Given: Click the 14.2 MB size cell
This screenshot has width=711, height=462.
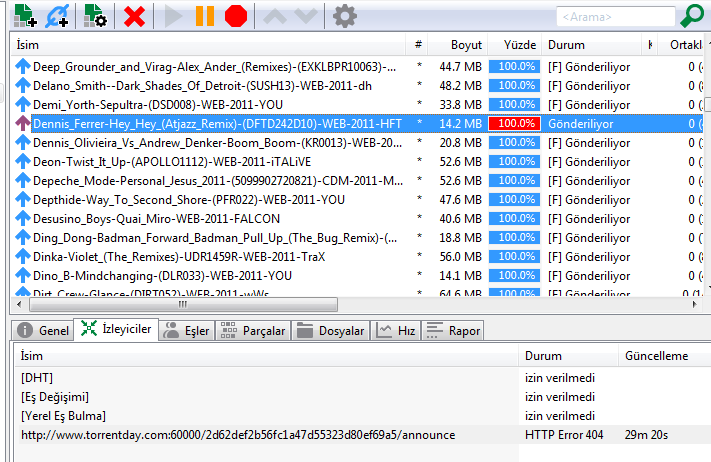Looking at the screenshot, I should (460, 124).
